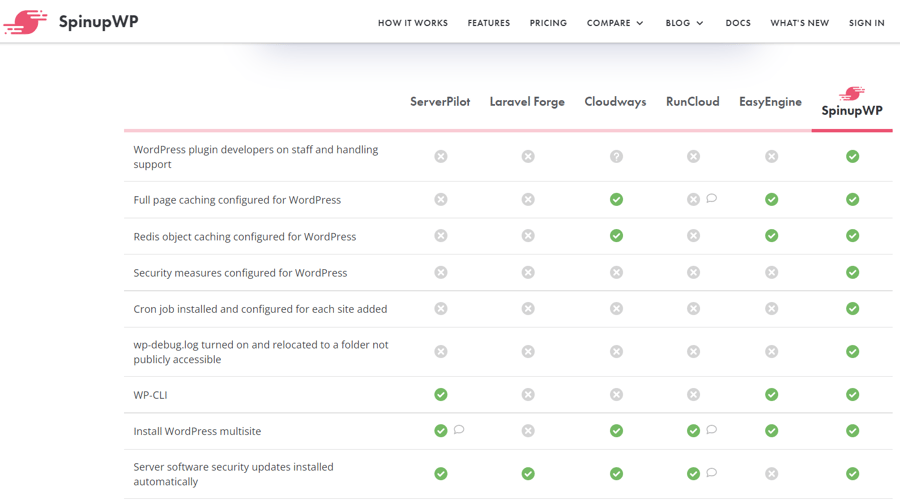The image size is (900, 500).
Task: Select 'WordPress plugin developers on staff' row text
Action: (256, 157)
